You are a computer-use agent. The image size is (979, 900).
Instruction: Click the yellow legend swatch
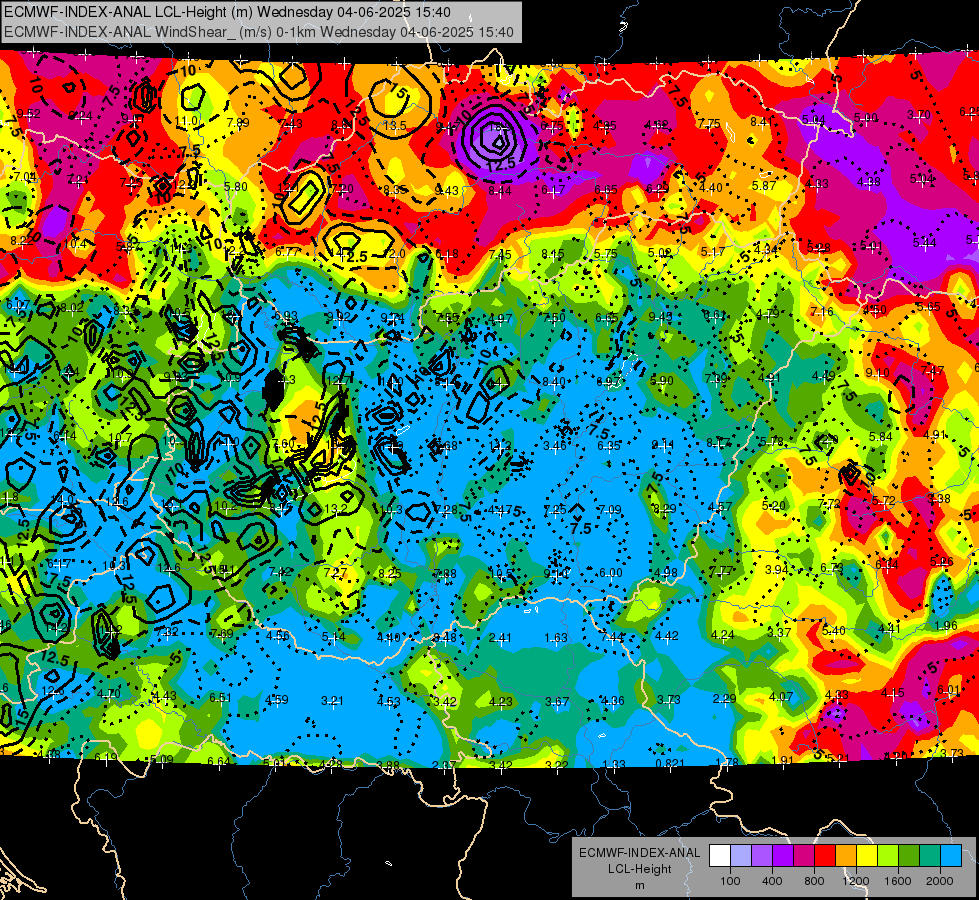(867, 856)
